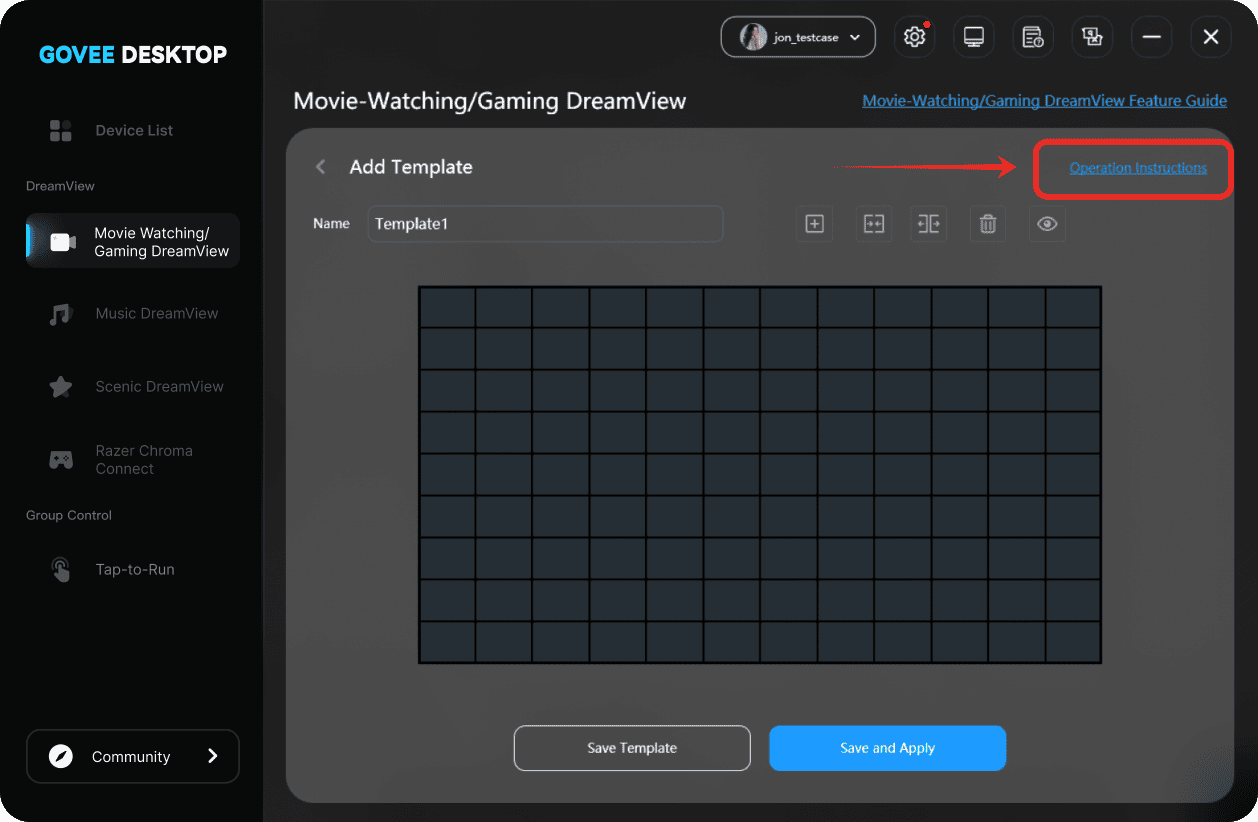1258x822 pixels.
Task: Click the merge cells icon
Action: tap(873, 224)
